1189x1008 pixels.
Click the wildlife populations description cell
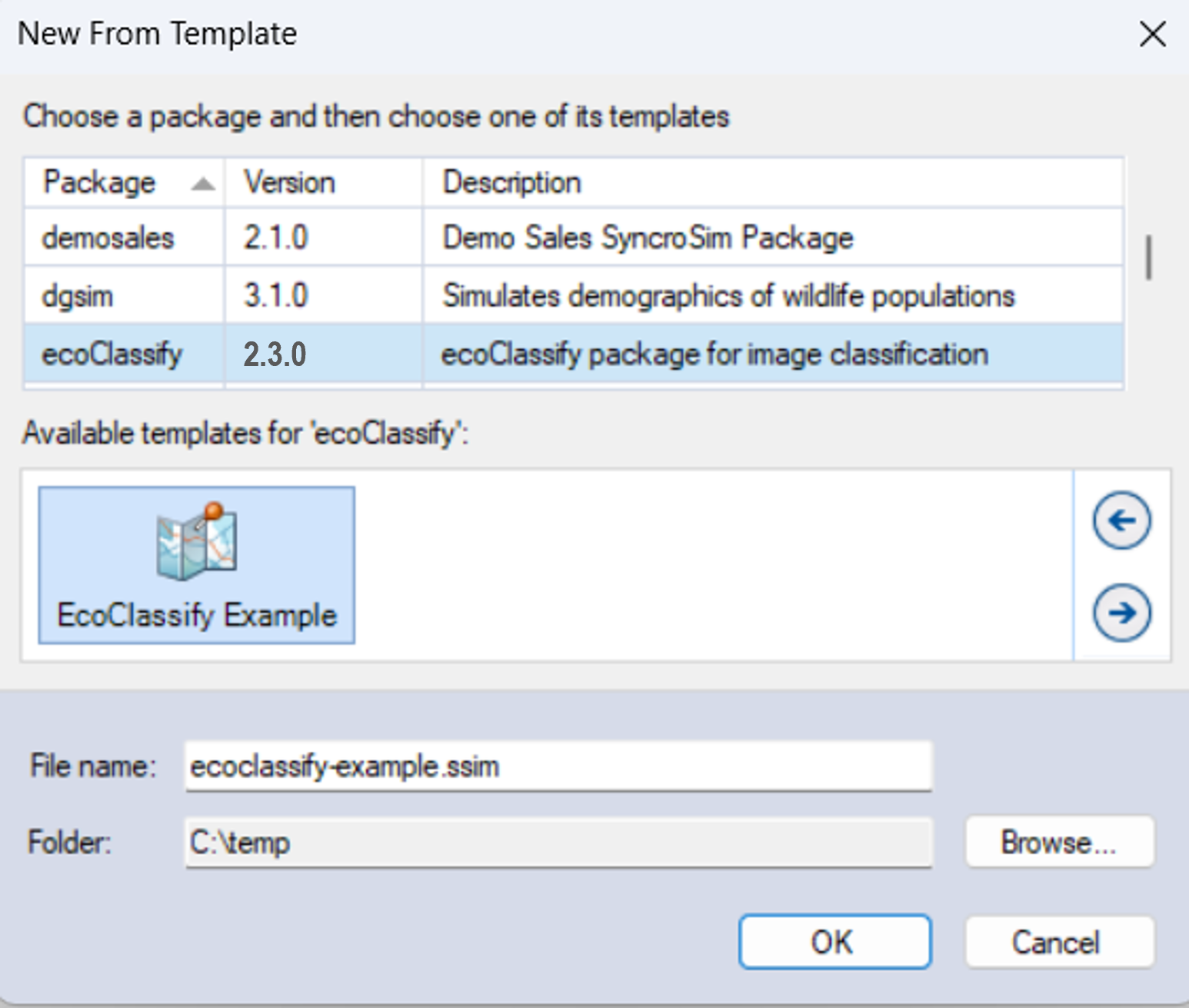[728, 296]
